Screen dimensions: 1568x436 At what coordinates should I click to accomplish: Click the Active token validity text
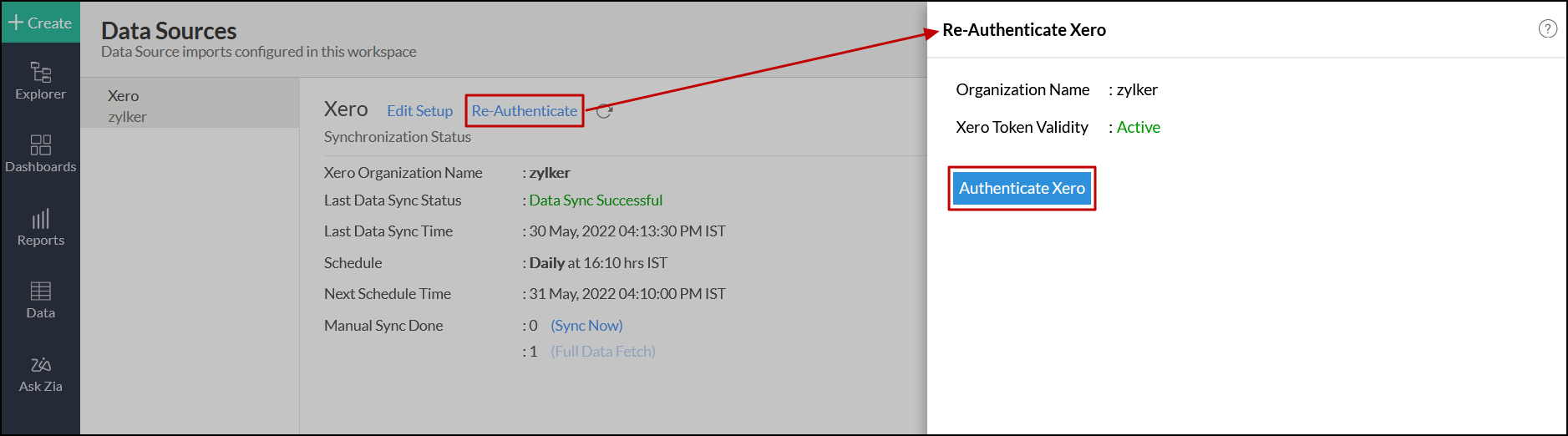1138,127
